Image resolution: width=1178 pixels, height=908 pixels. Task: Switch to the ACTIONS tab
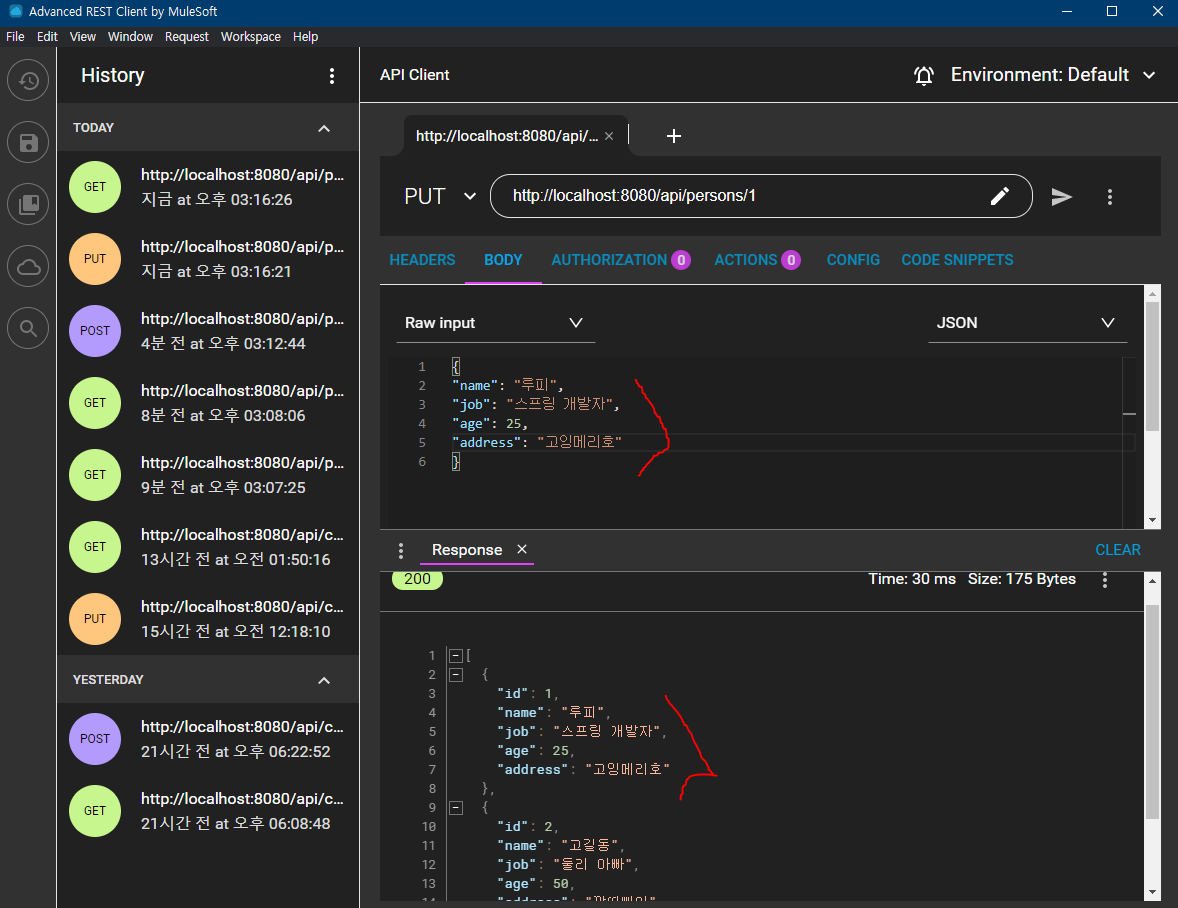[x=757, y=260]
